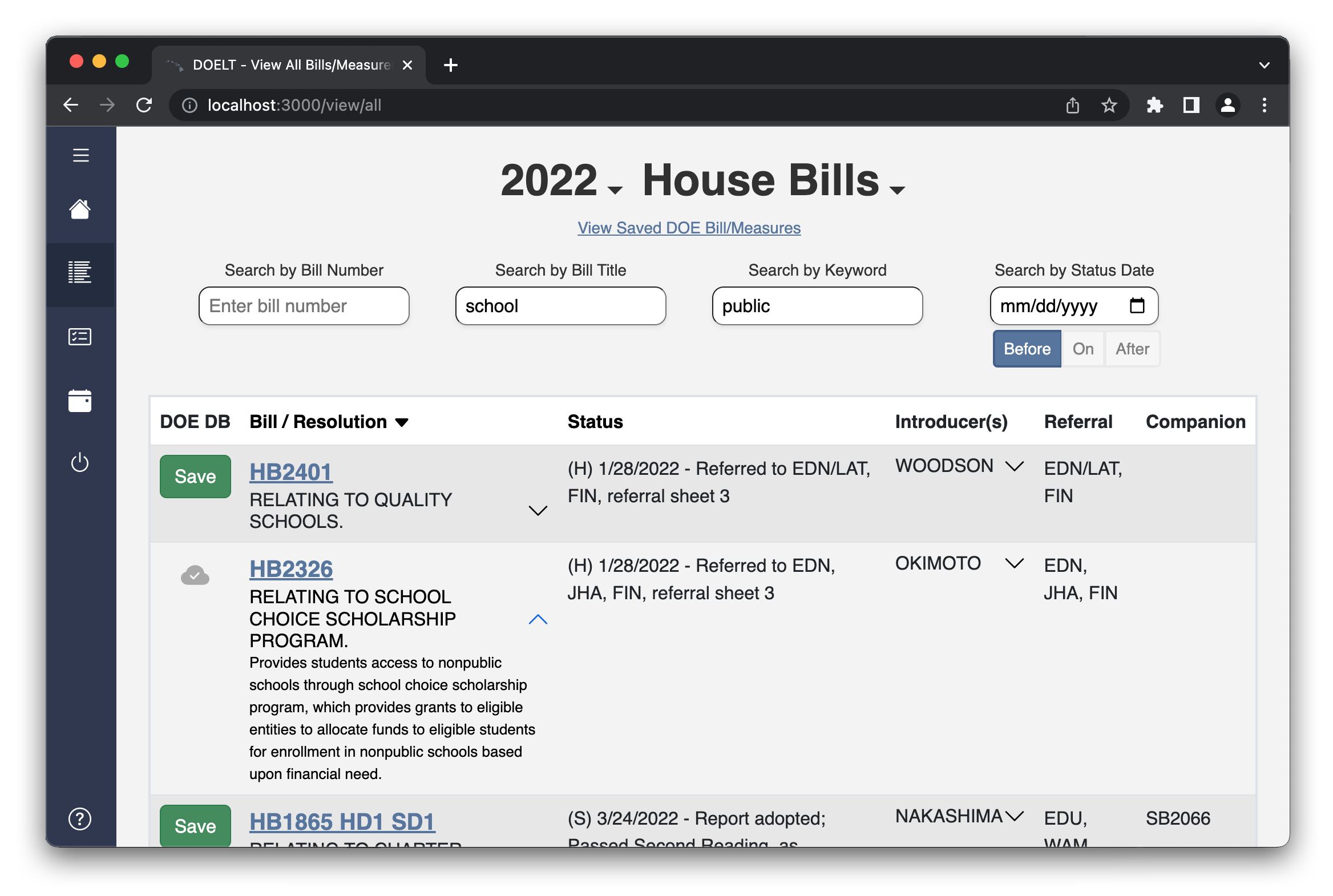Expand NAKASHIMA introducers chevron
This screenshot has width=1333, height=896.
tap(1014, 816)
